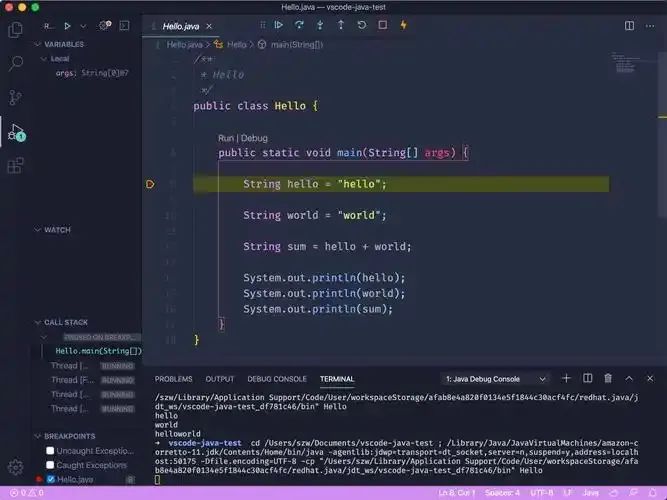The height and width of the screenshot is (500, 667).
Task: Start debugging with the green play button
Action: coord(67,26)
